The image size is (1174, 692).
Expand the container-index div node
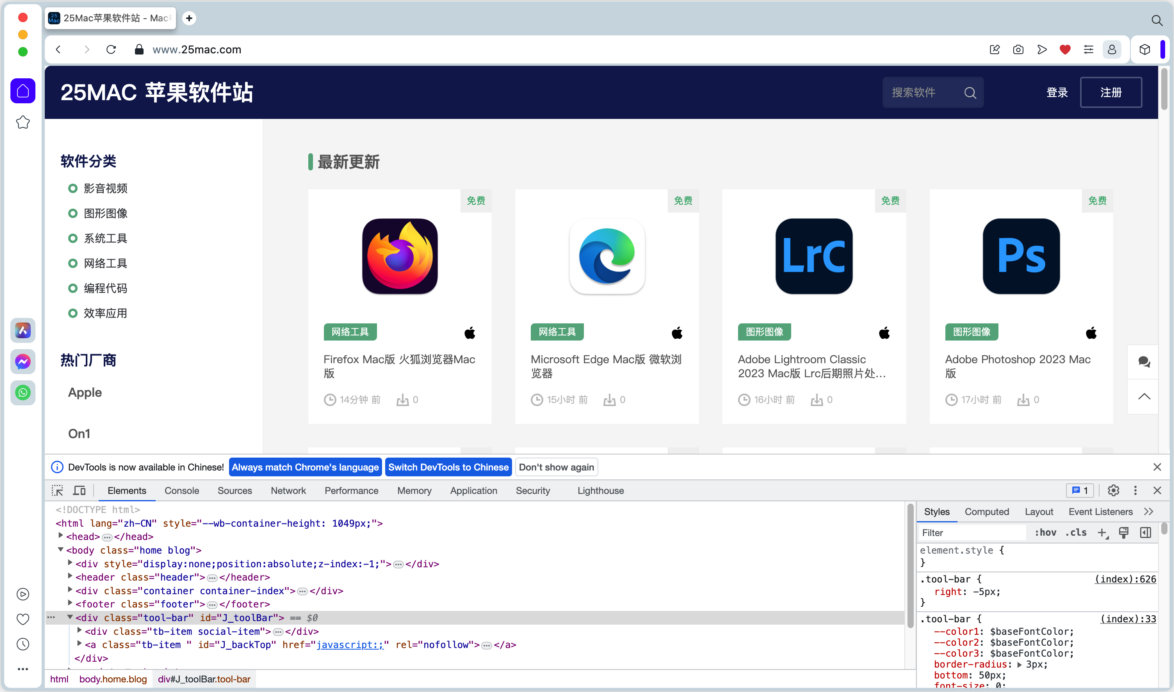70,590
